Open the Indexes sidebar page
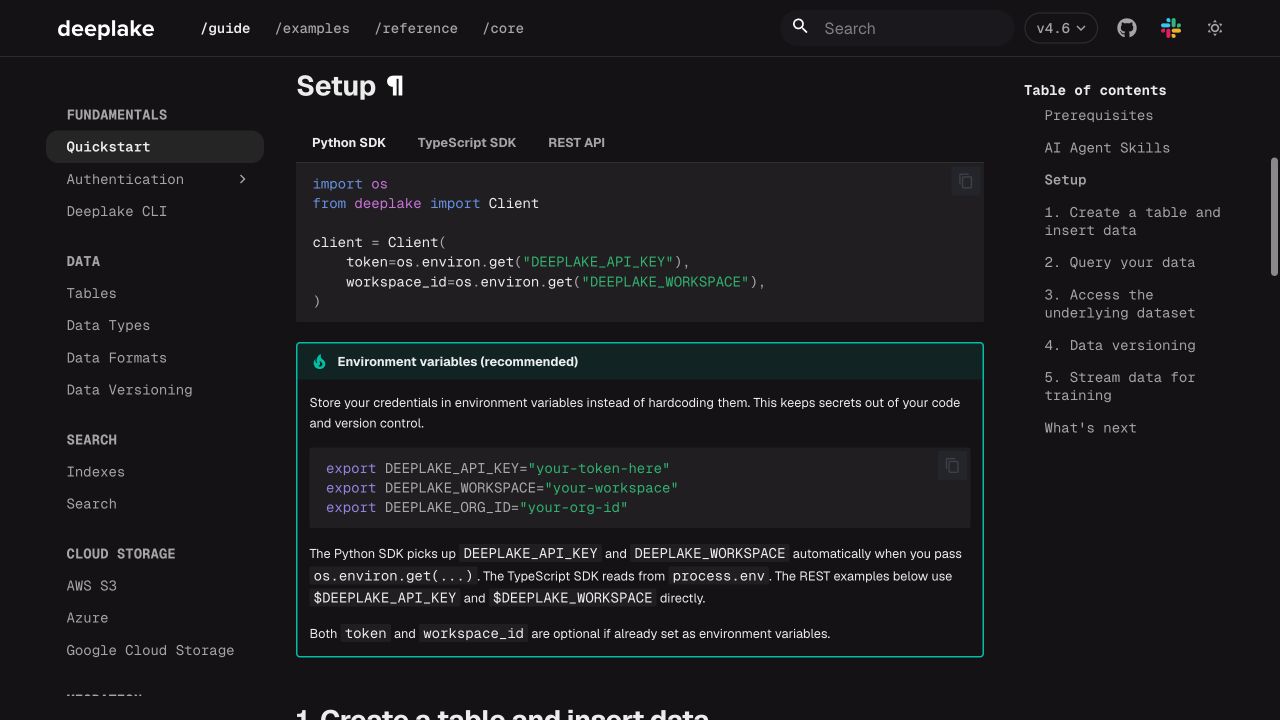 pyautogui.click(x=95, y=471)
